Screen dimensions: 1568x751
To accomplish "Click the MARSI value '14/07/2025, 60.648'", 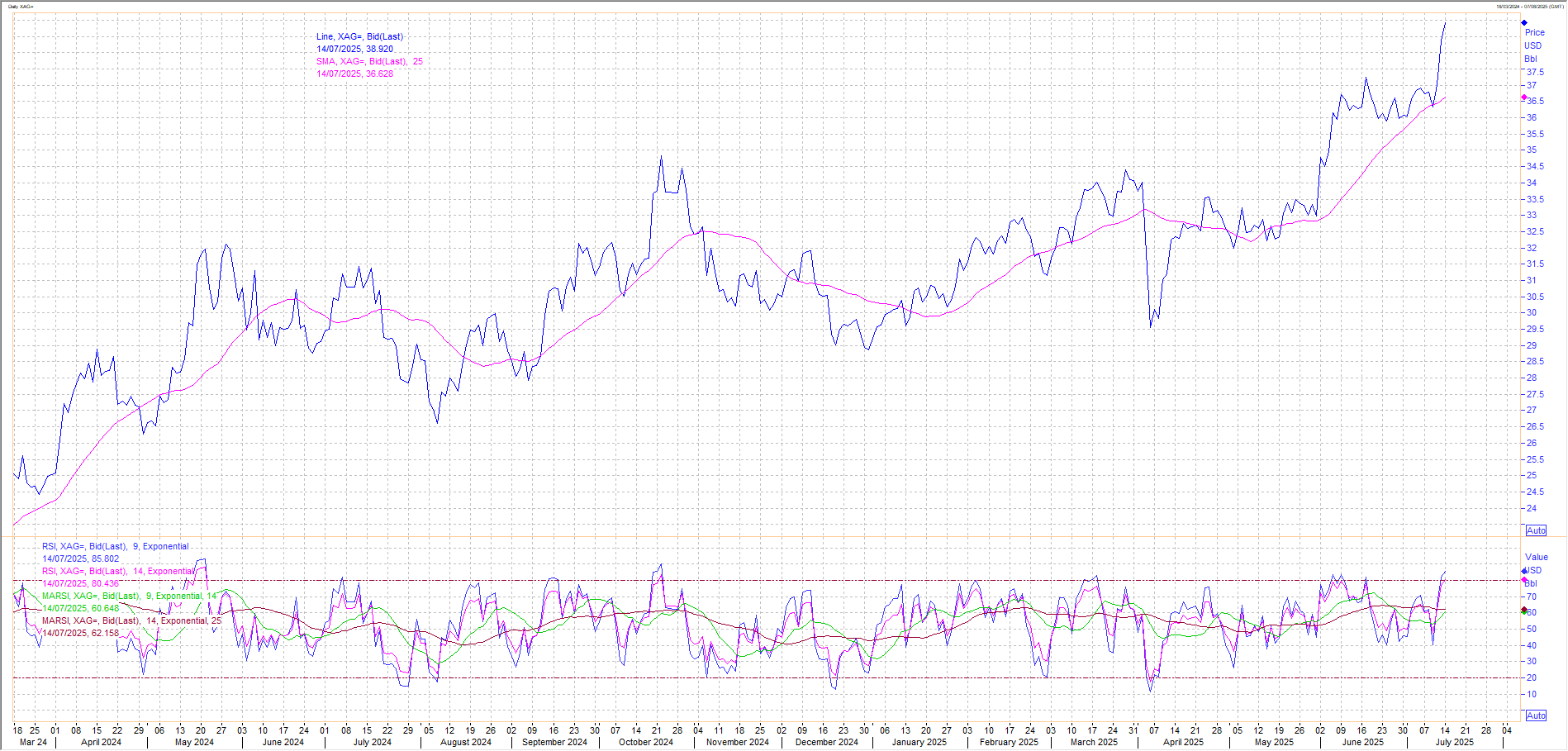I will pos(81,608).
